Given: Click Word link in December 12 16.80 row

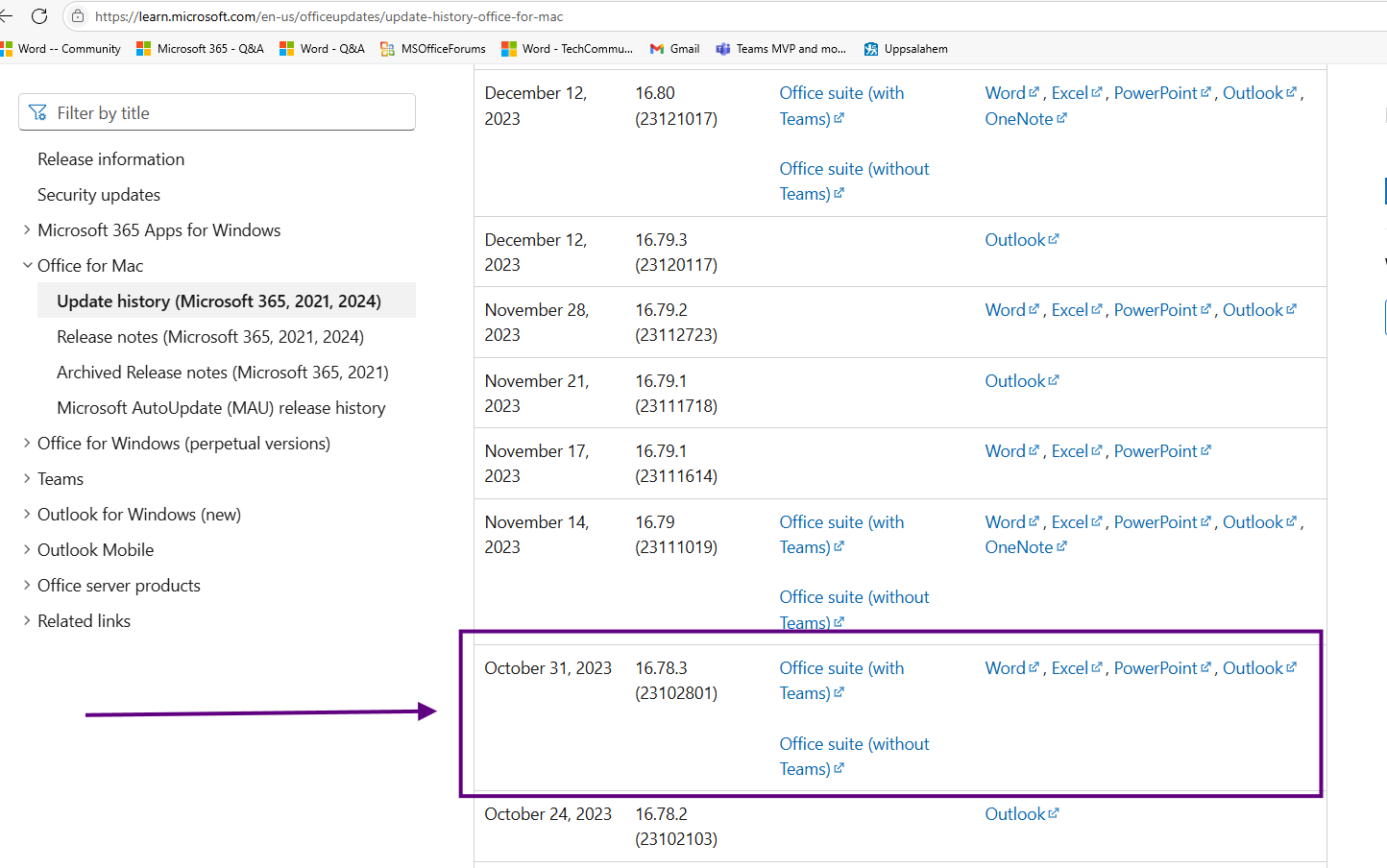Looking at the screenshot, I should (1011, 93).
